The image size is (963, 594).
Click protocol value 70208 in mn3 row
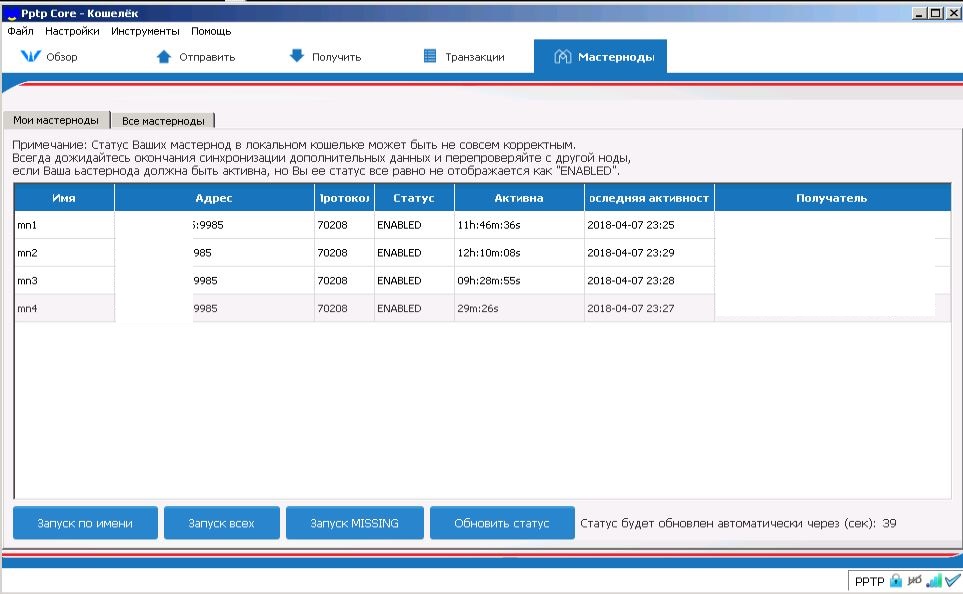(332, 280)
